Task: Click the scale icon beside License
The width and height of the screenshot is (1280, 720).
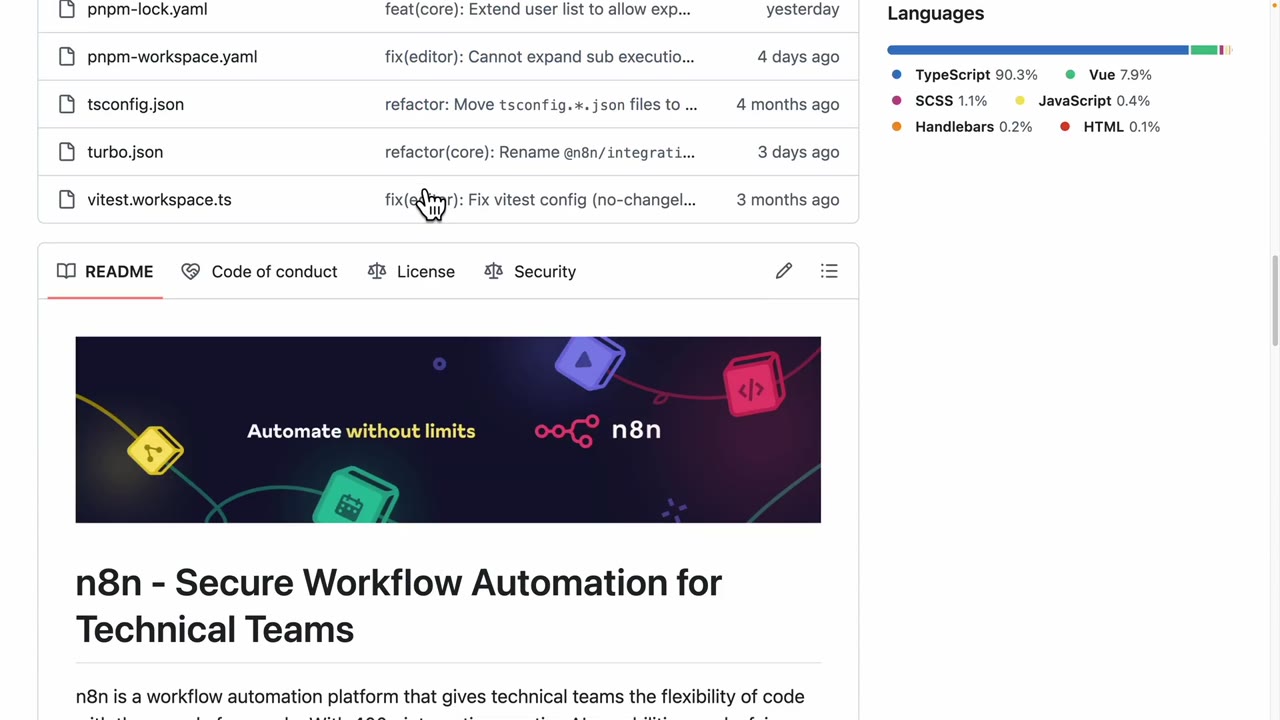Action: [x=377, y=271]
